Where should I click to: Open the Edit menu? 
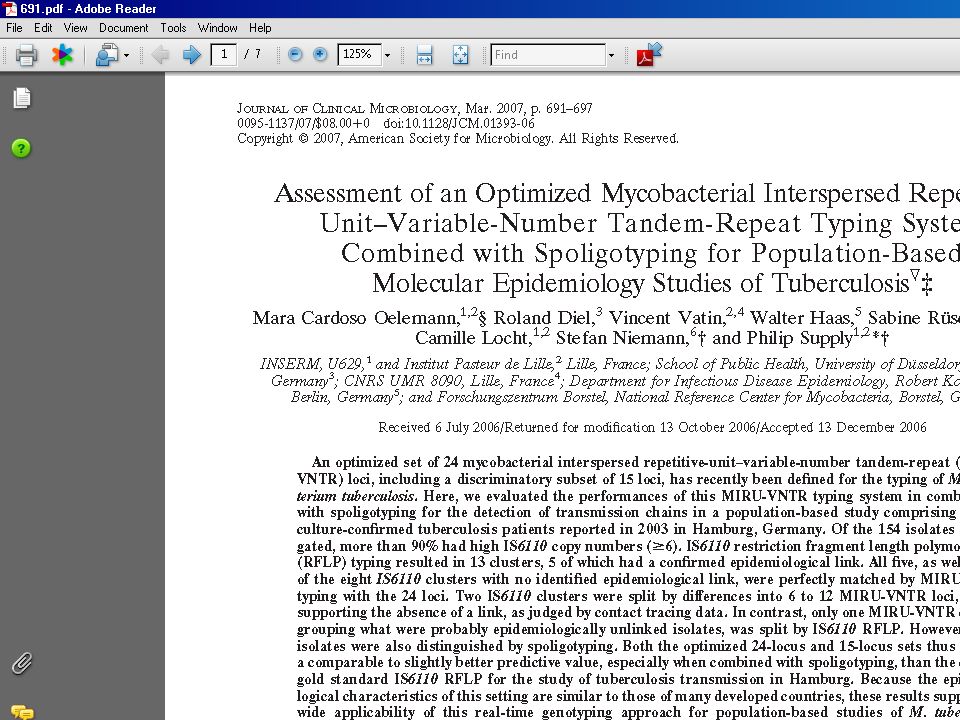pos(43,28)
